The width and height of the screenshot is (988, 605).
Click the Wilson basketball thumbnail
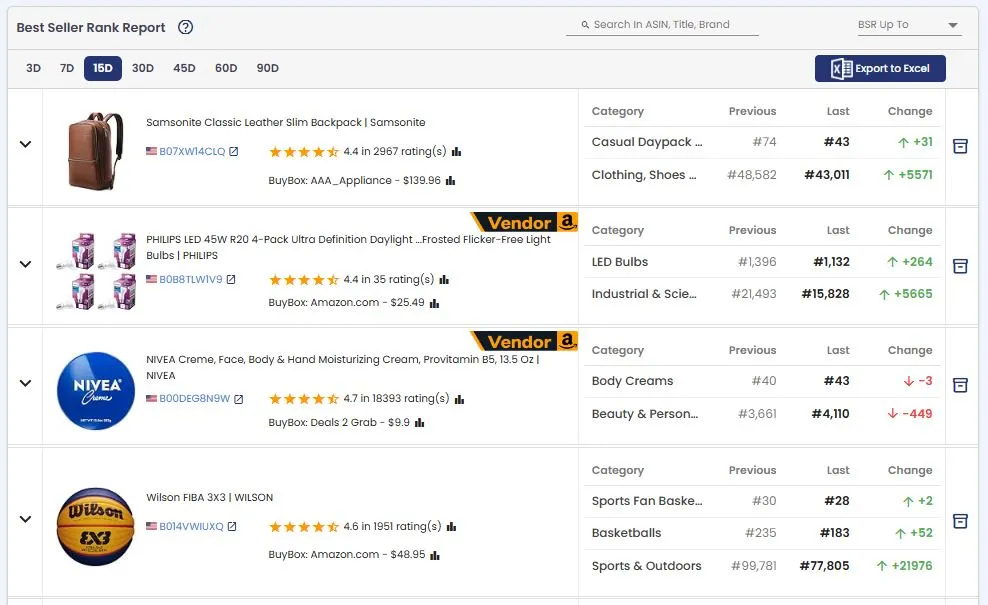coord(96,526)
